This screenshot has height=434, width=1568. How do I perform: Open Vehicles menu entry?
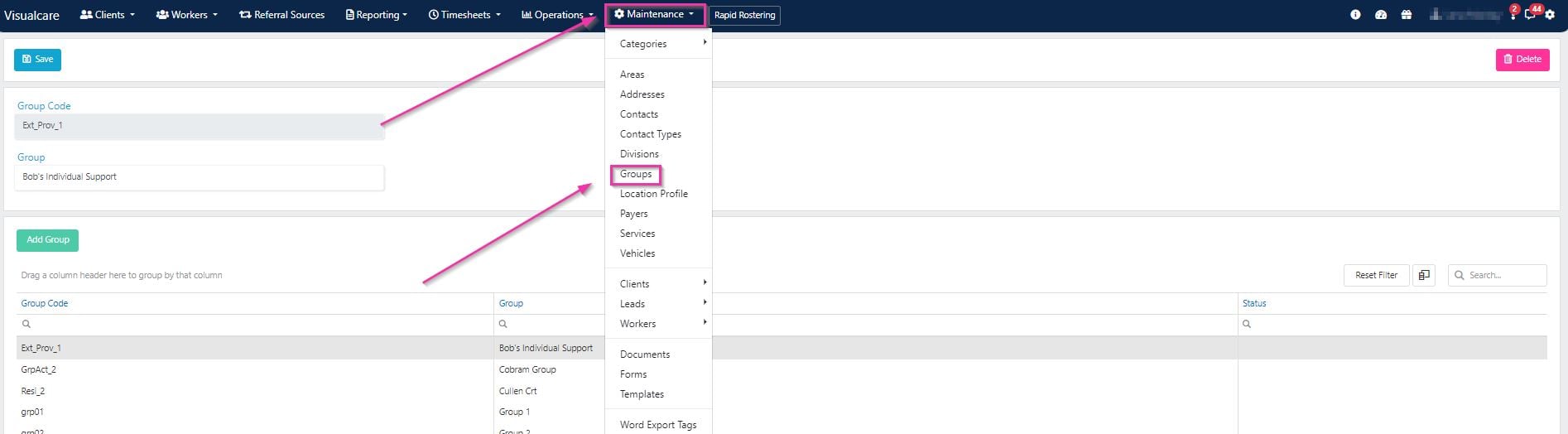637,253
